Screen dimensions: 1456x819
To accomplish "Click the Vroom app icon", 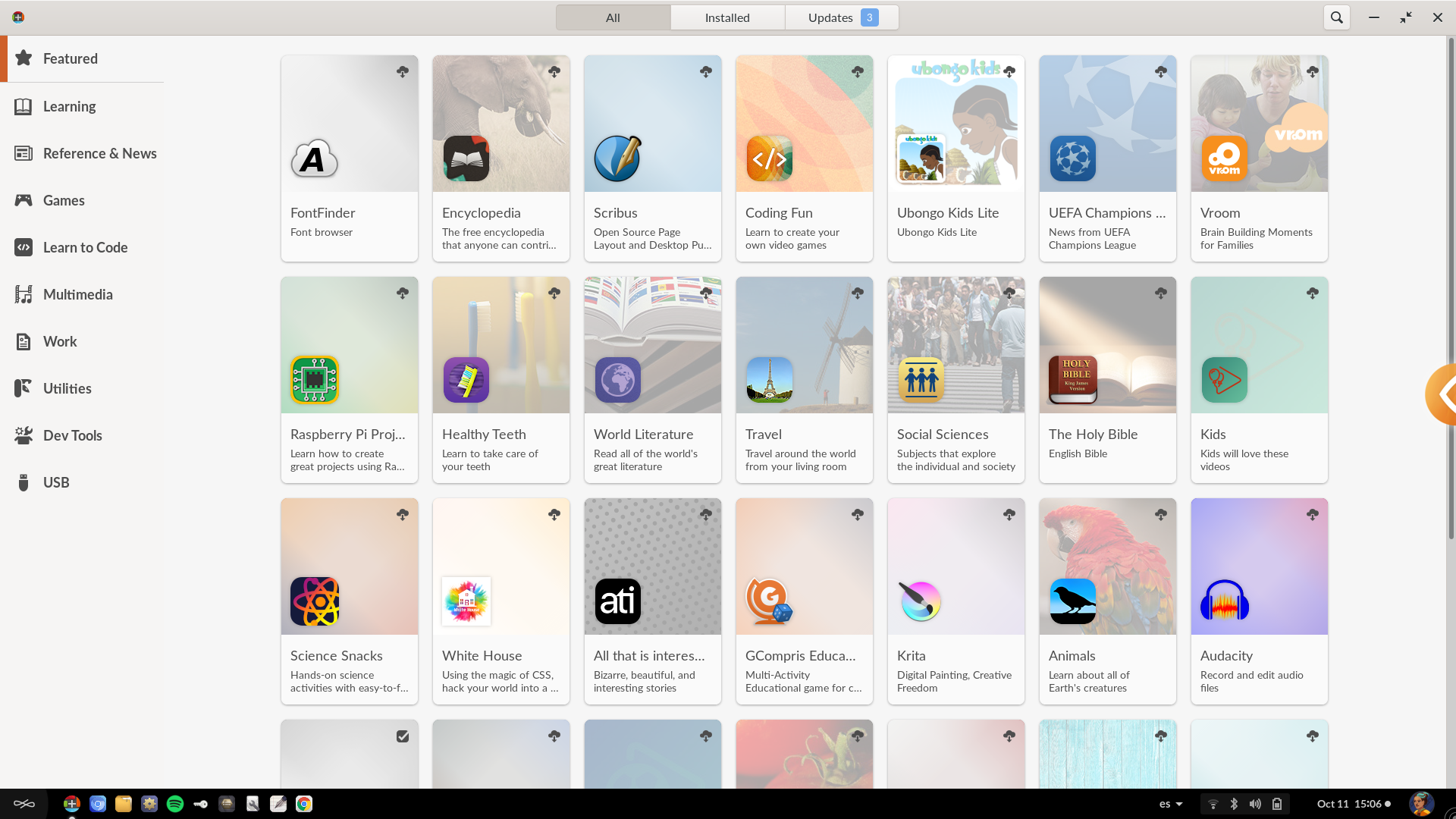I will click(x=1225, y=159).
